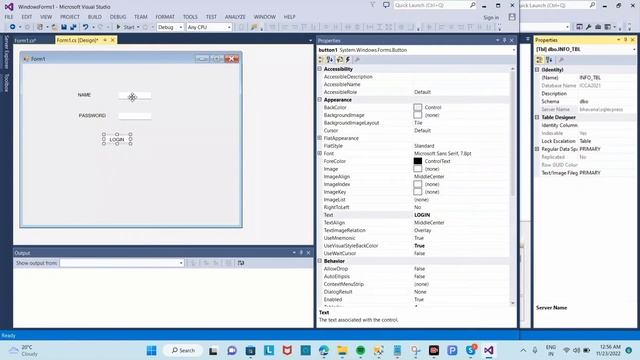Select the LOGIN button on the form
The image size is (640, 360).
[117, 140]
